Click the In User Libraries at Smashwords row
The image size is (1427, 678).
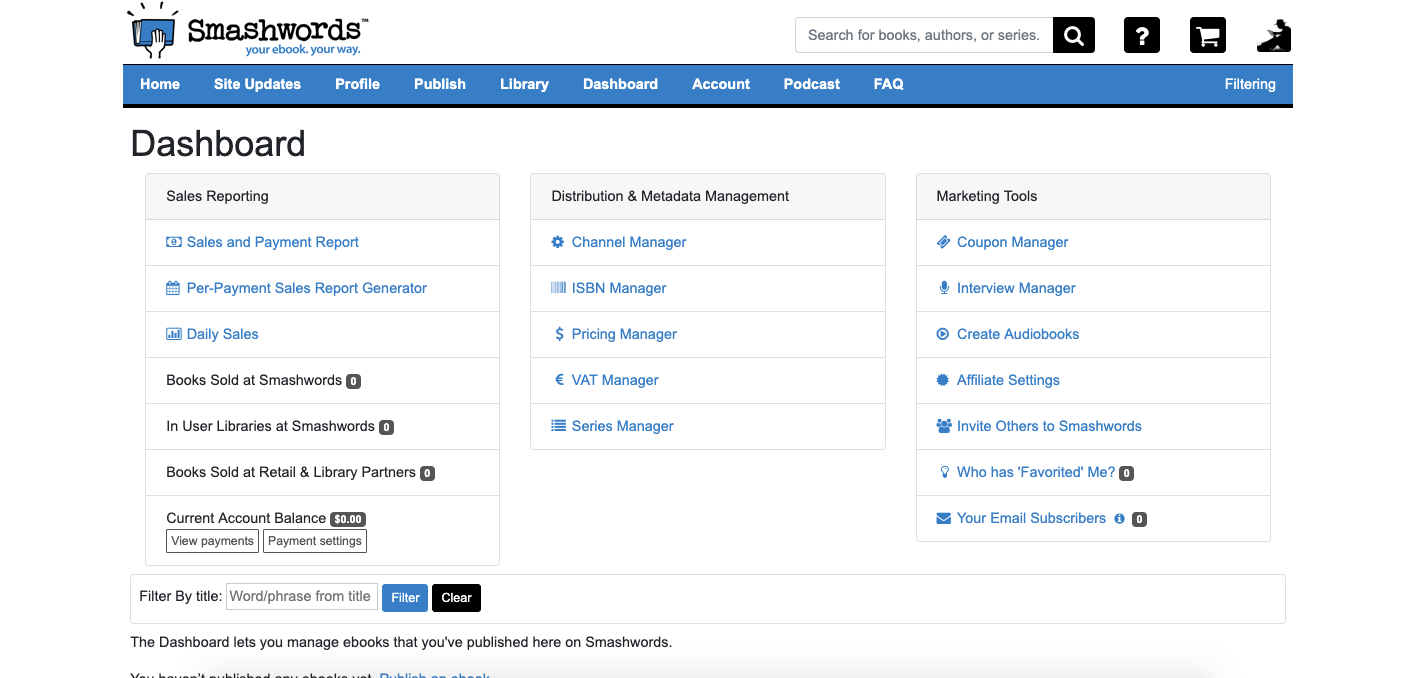(x=322, y=427)
